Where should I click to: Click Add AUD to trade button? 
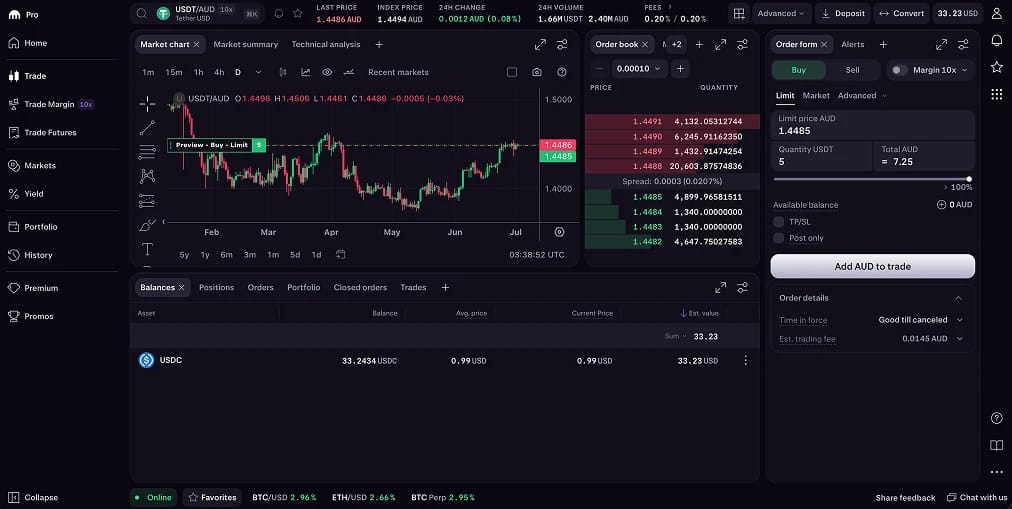coord(873,266)
